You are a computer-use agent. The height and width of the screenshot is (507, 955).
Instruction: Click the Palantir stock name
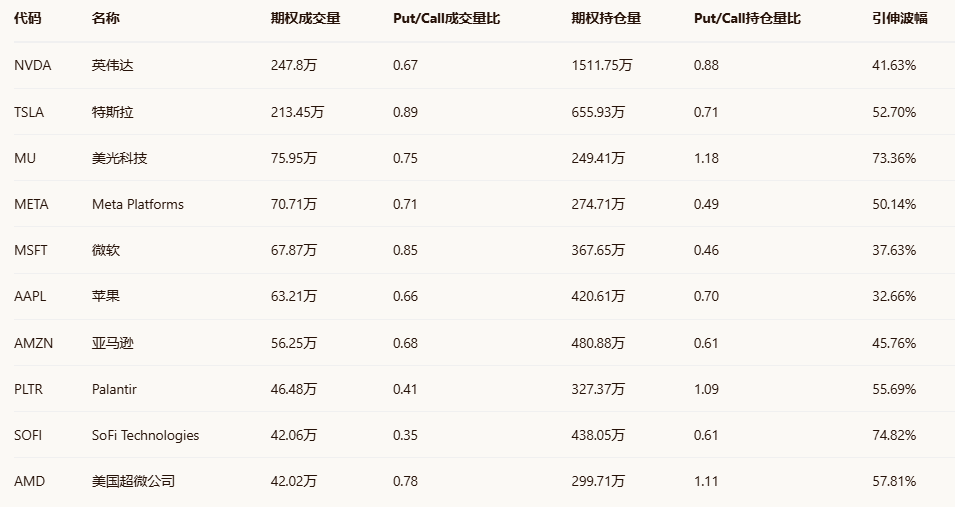tap(117, 389)
